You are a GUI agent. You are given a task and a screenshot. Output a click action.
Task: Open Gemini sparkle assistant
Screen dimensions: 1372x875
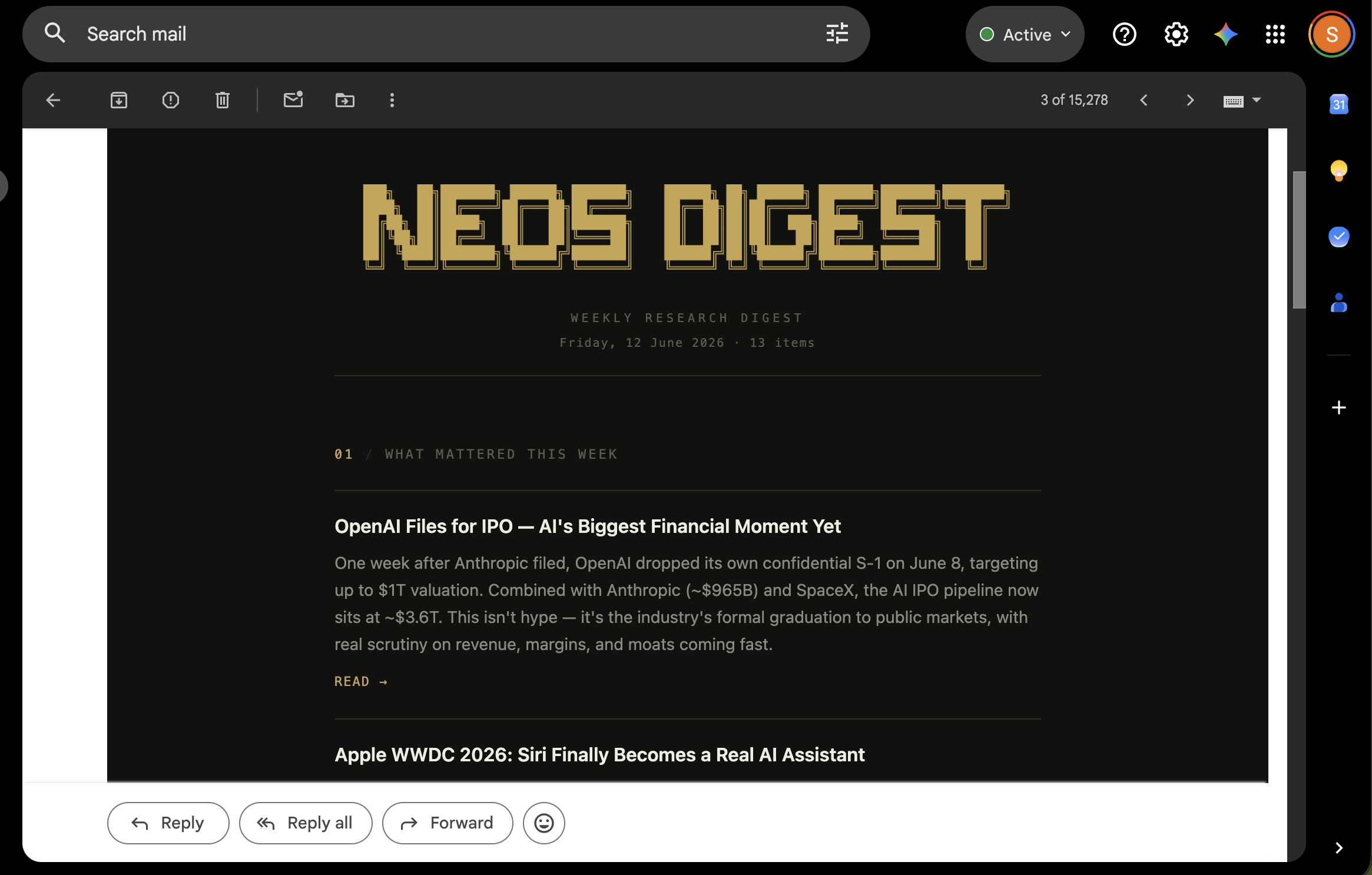[1225, 34]
